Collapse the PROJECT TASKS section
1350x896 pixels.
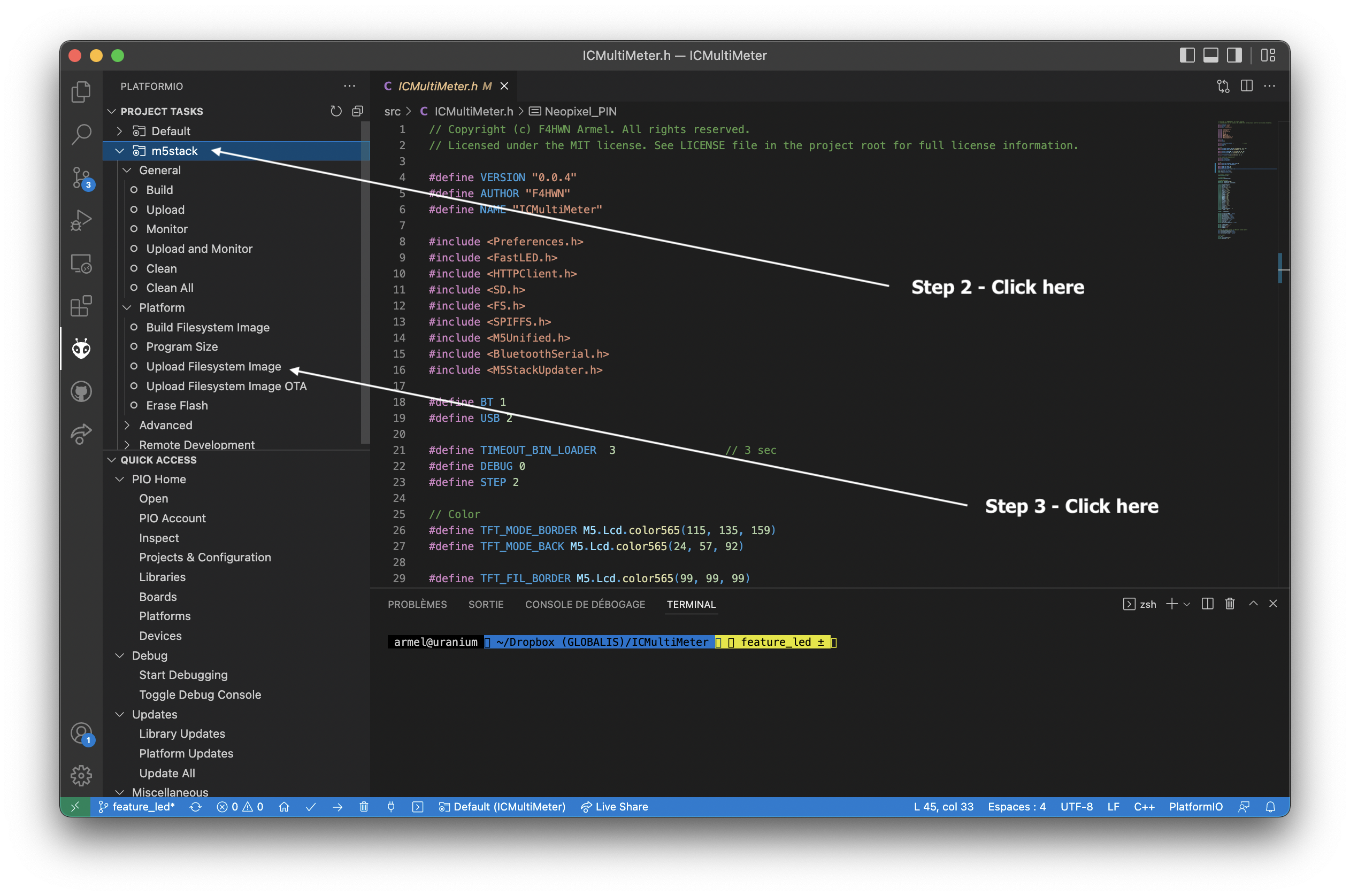[111, 111]
